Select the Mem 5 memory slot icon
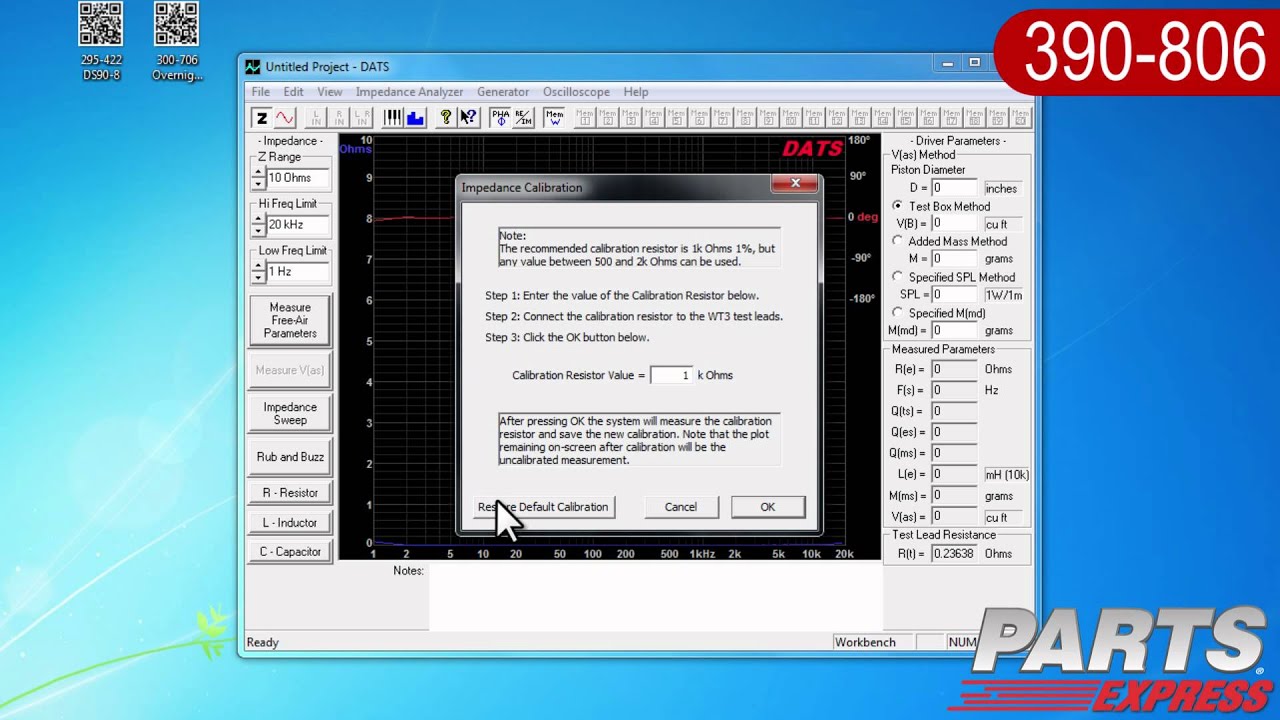 coord(677,118)
